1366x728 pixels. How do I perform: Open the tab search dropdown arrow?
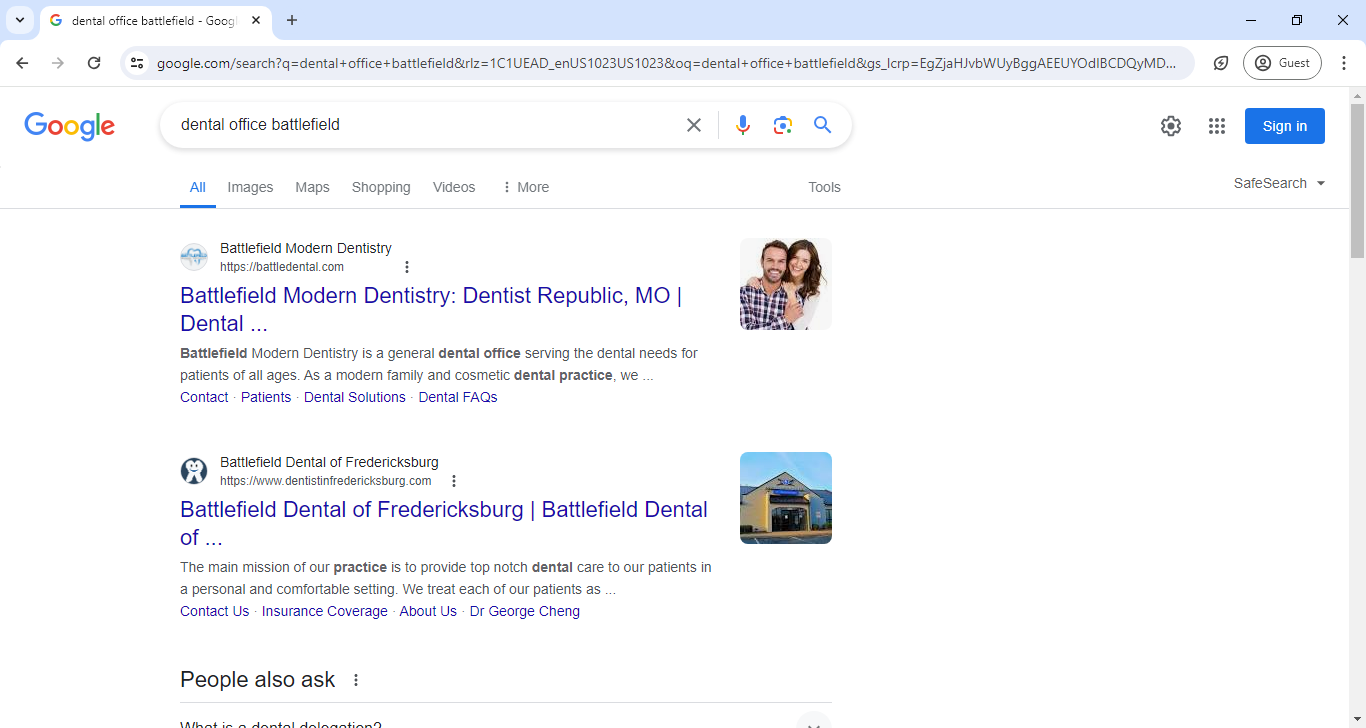(19, 20)
